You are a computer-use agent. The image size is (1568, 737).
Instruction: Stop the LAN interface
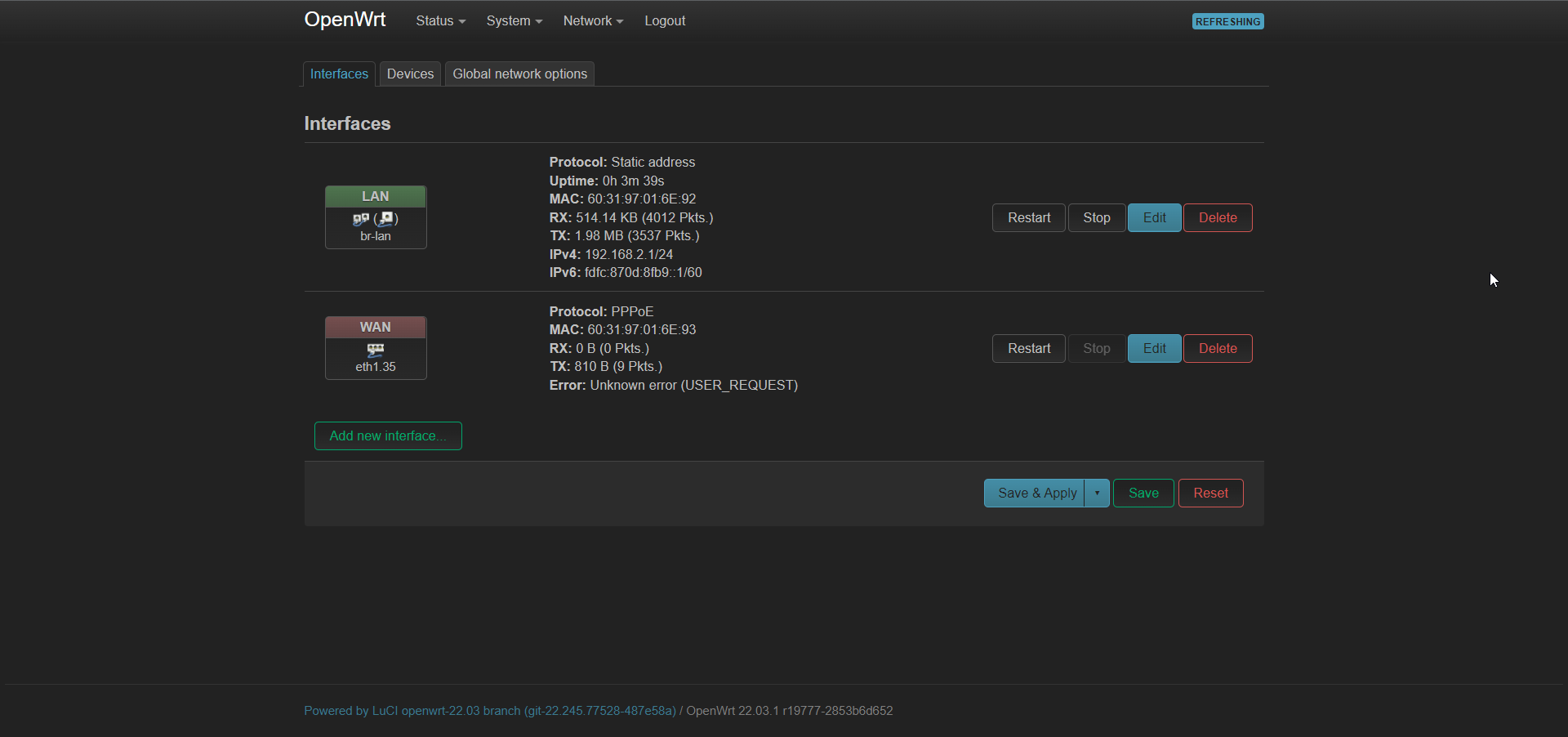tap(1097, 217)
